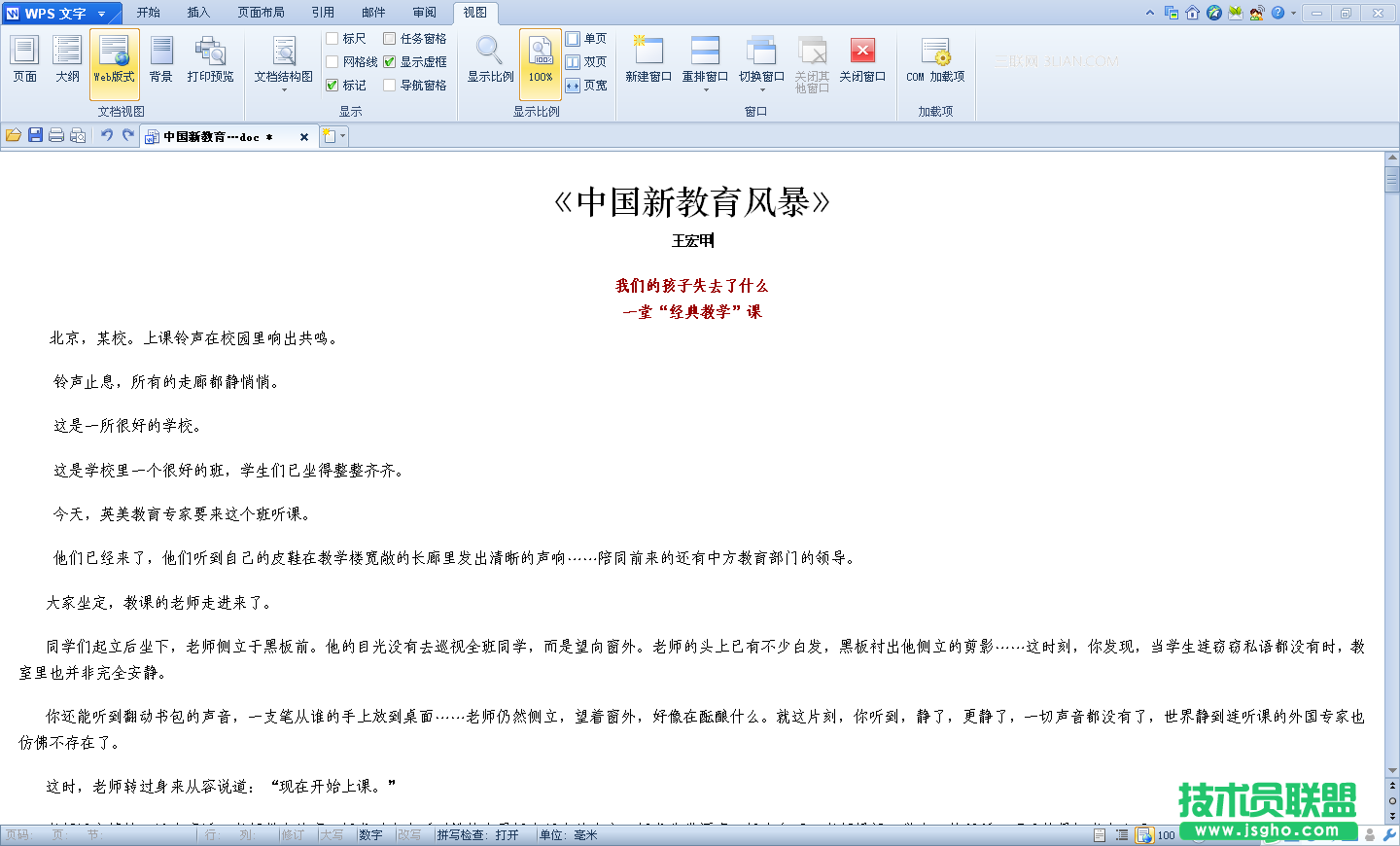Image resolution: width=1400 pixels, height=846 pixels.
Task: Select the 大纲 outline view icon
Action: click(x=65, y=58)
